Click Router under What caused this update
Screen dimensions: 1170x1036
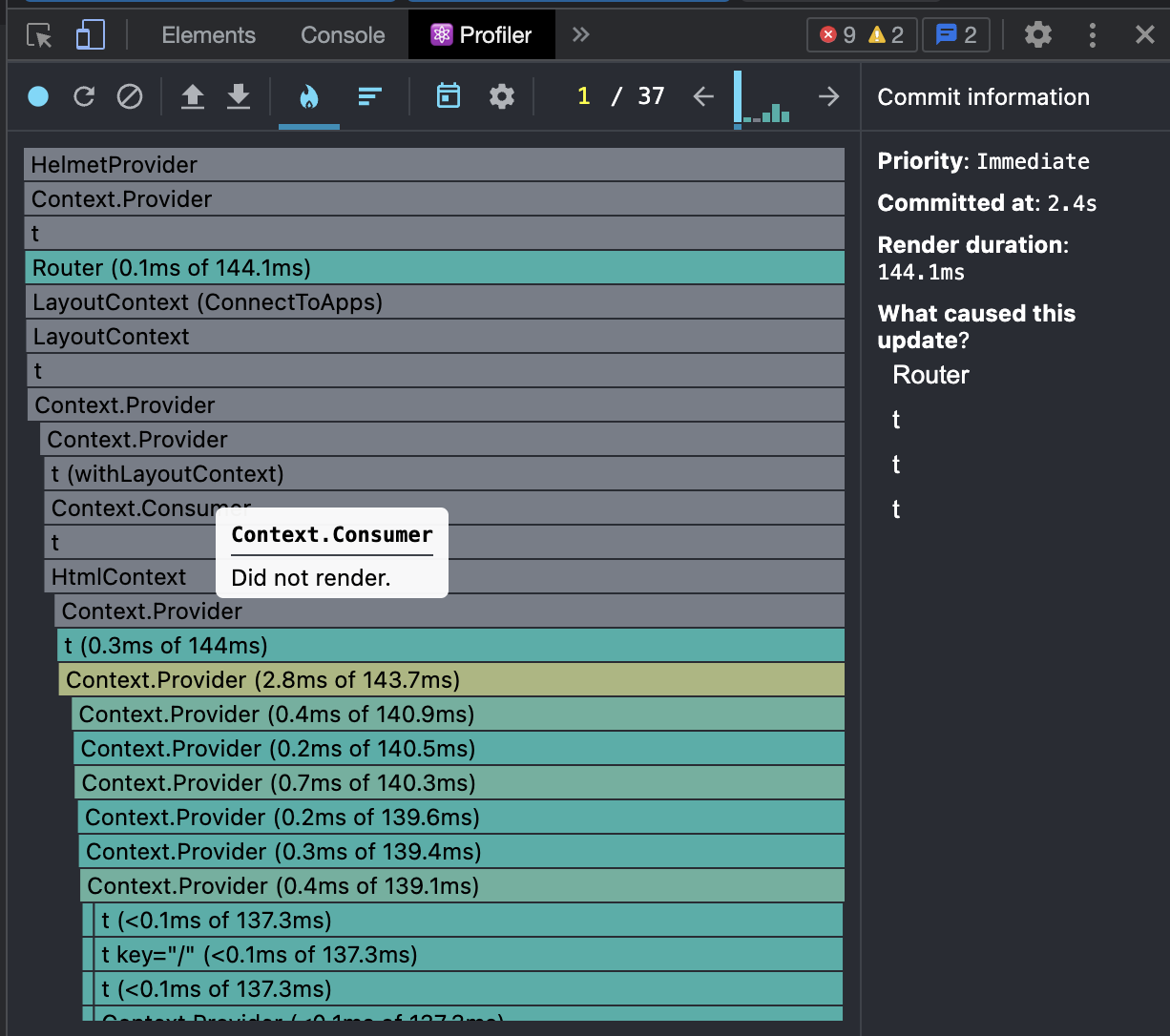click(930, 375)
